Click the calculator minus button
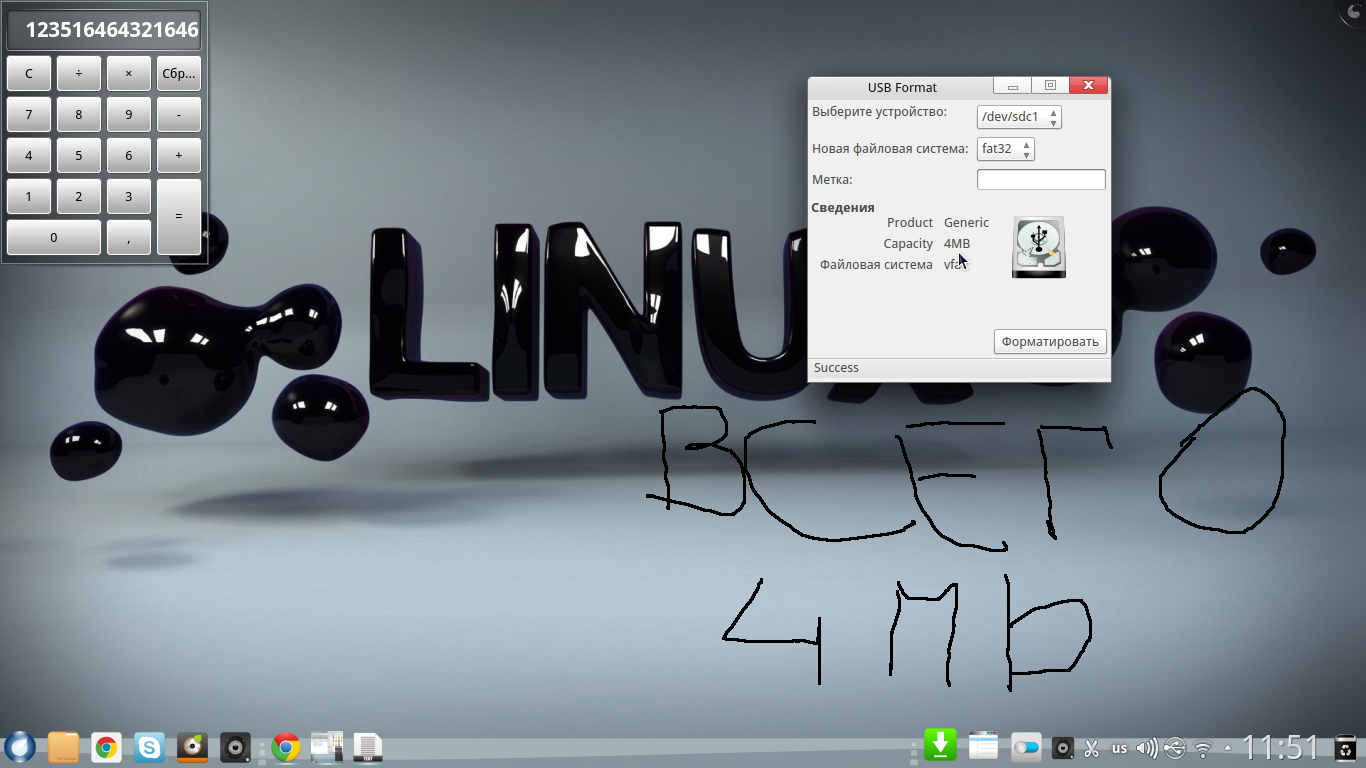The image size is (1366, 768). tap(179, 114)
